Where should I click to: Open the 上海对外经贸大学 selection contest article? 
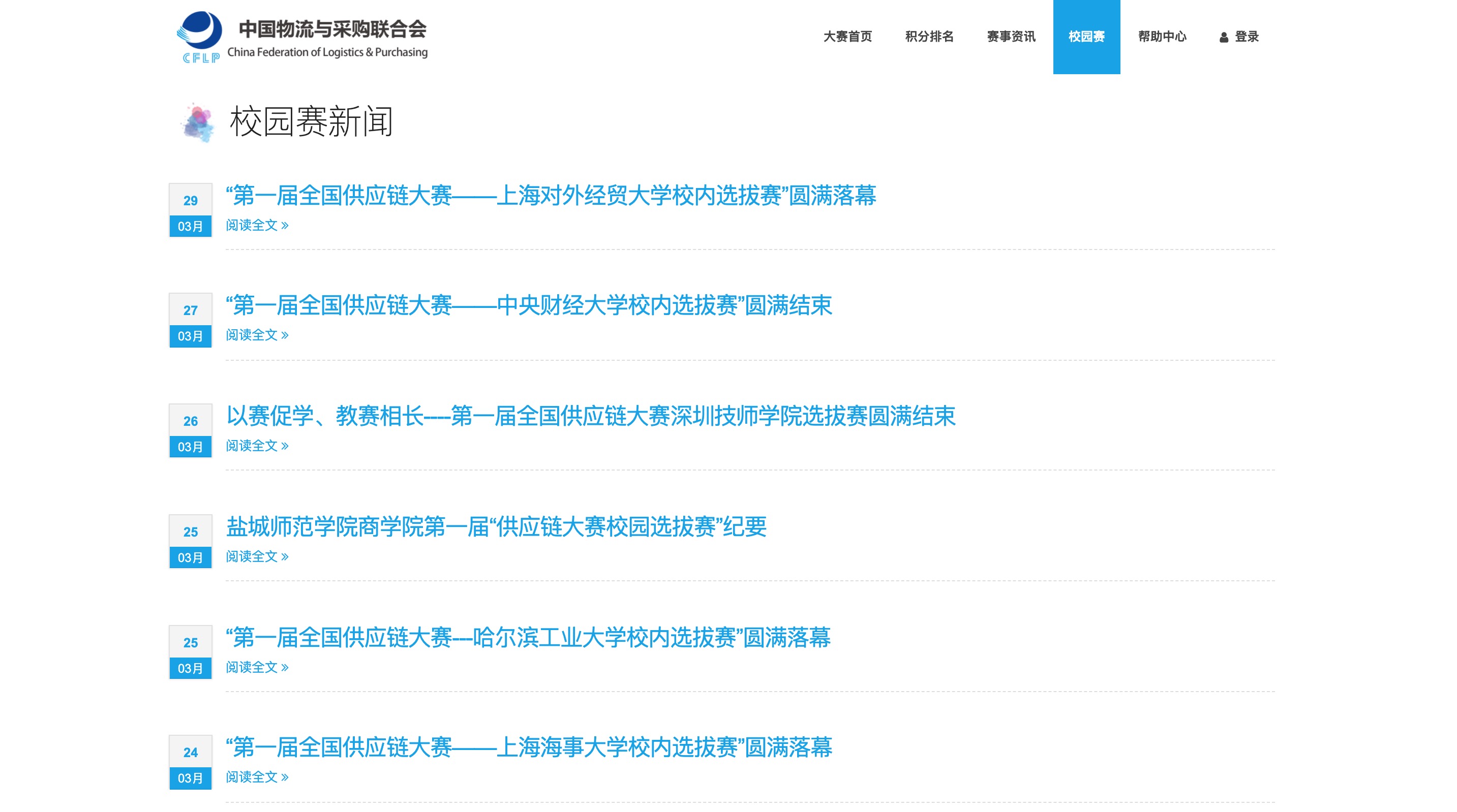pos(551,196)
